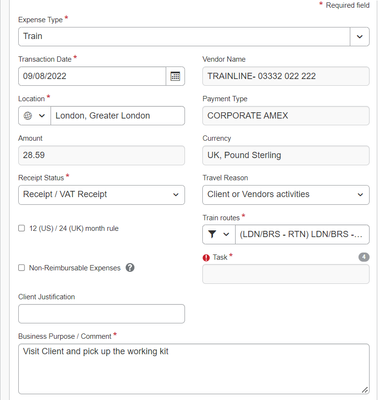This screenshot has height=400, width=383.
Task: Click the Amount label
Action: (30, 138)
